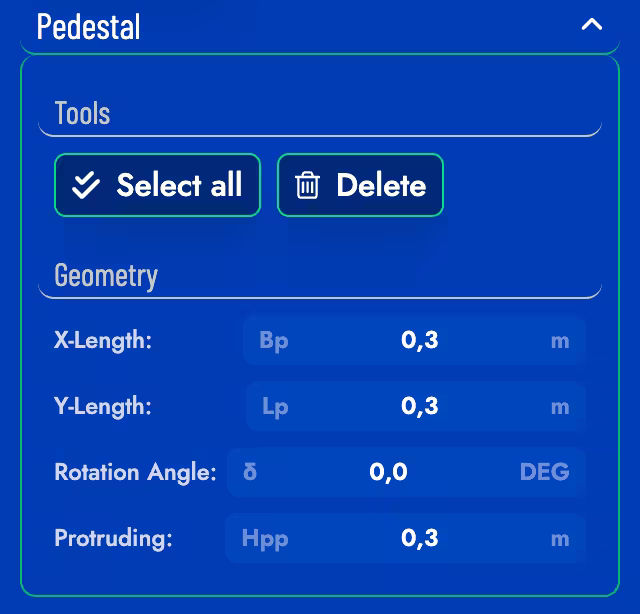Click the Protruding label text
This screenshot has height=614, width=640.
tap(113, 538)
